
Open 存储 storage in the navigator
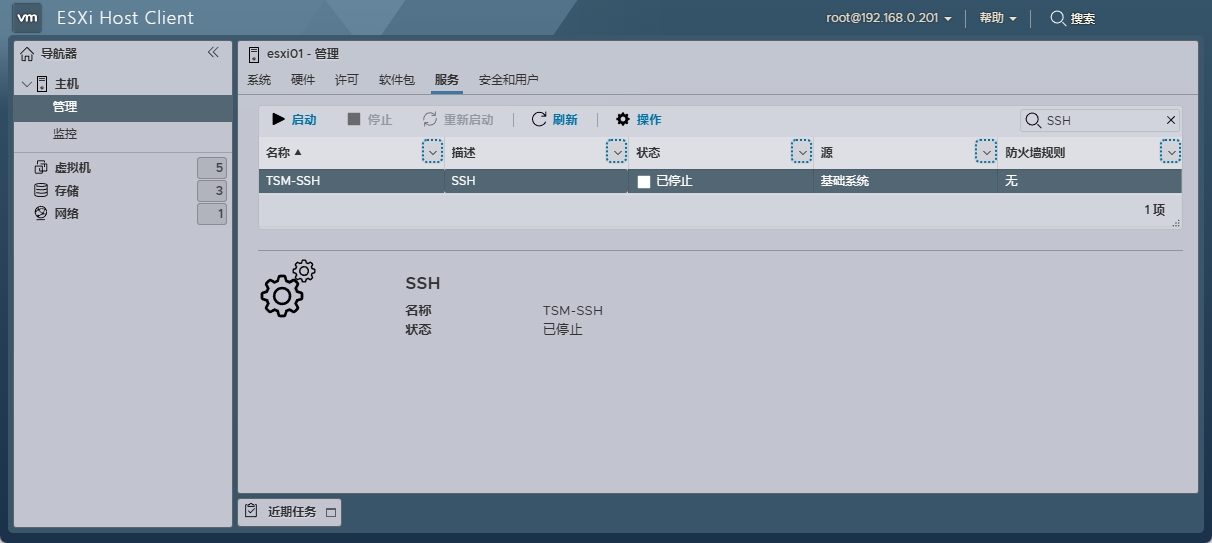tap(66, 191)
